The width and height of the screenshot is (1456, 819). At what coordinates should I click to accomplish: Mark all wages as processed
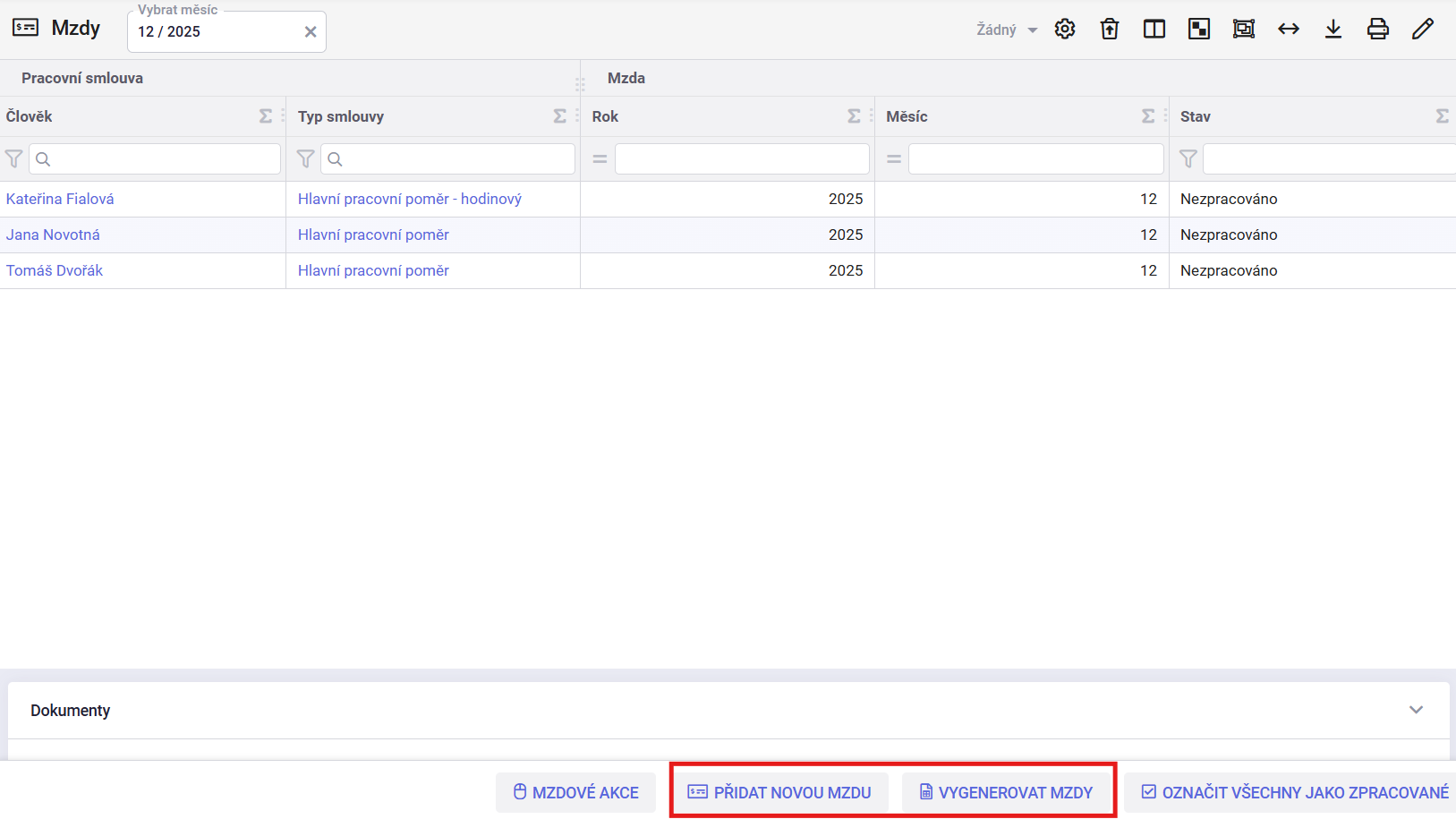click(1295, 792)
